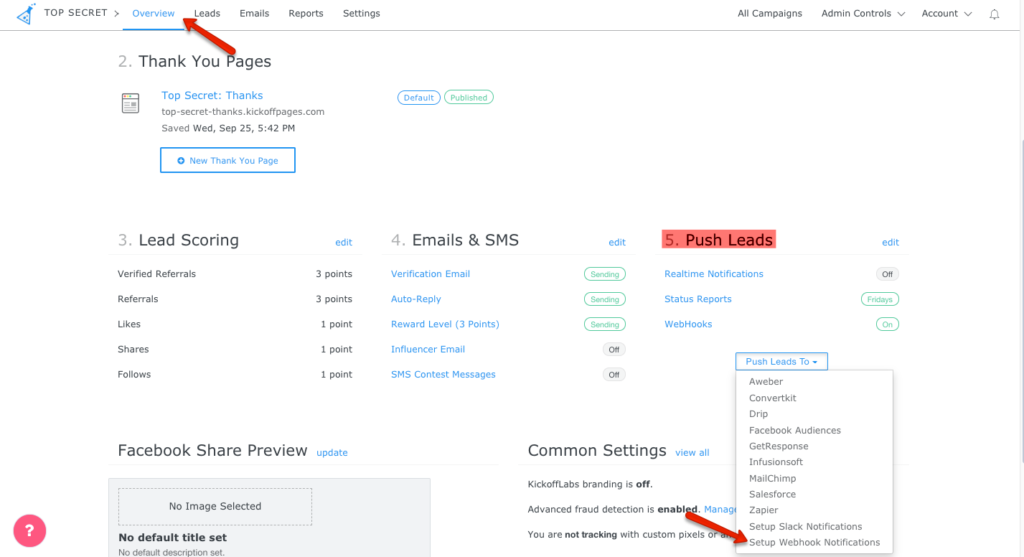Click New Thank You Page button
This screenshot has width=1024, height=557.
pyautogui.click(x=227, y=160)
